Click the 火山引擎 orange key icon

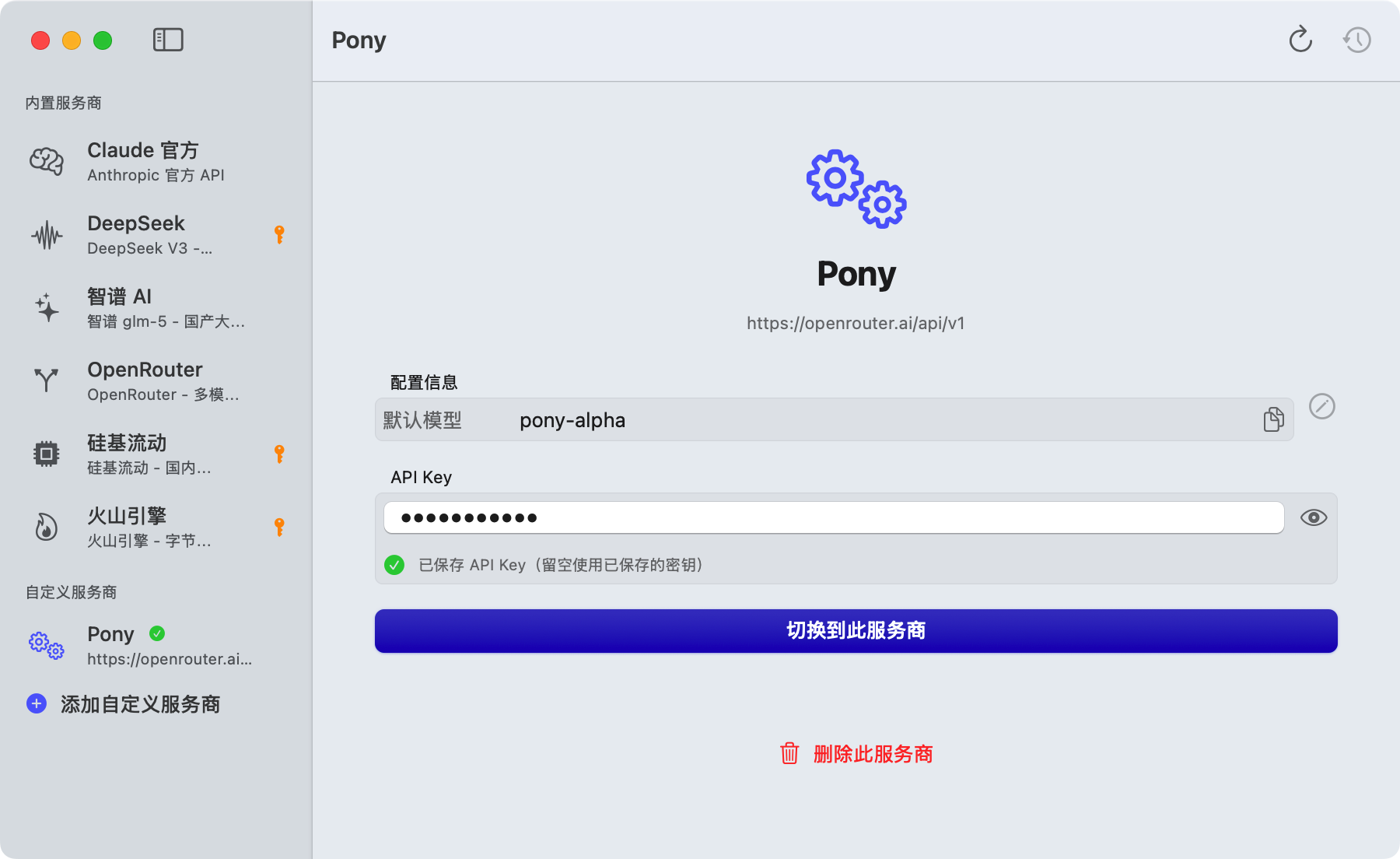coord(279,527)
